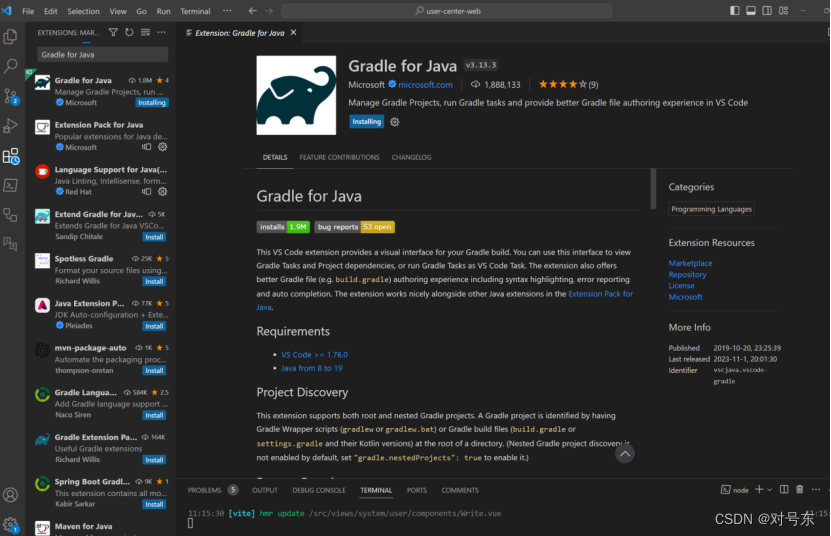Open the Explorer view in activity bar
The image size is (831, 536).
10,37
